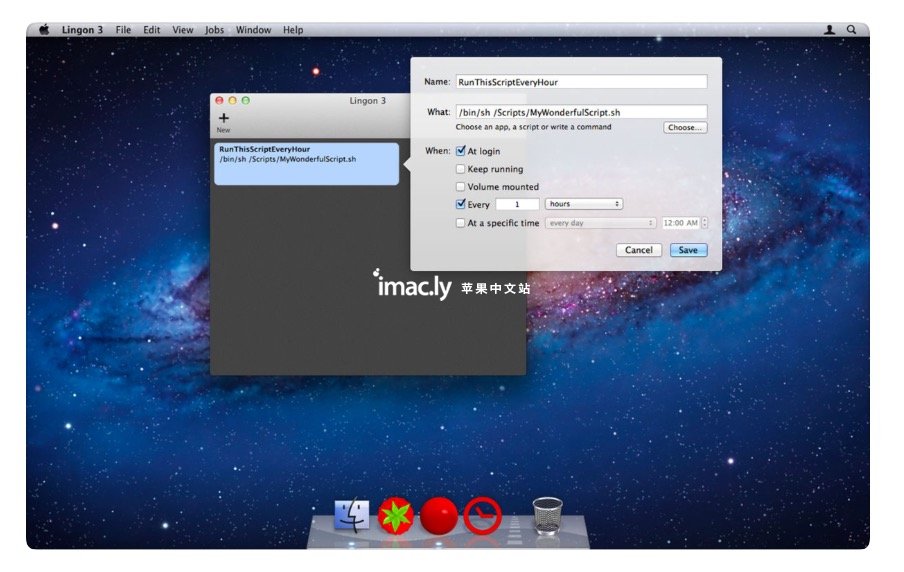Select the RunThisScriptEveryHour job in list
This screenshot has height=572, width=904.
(306, 164)
